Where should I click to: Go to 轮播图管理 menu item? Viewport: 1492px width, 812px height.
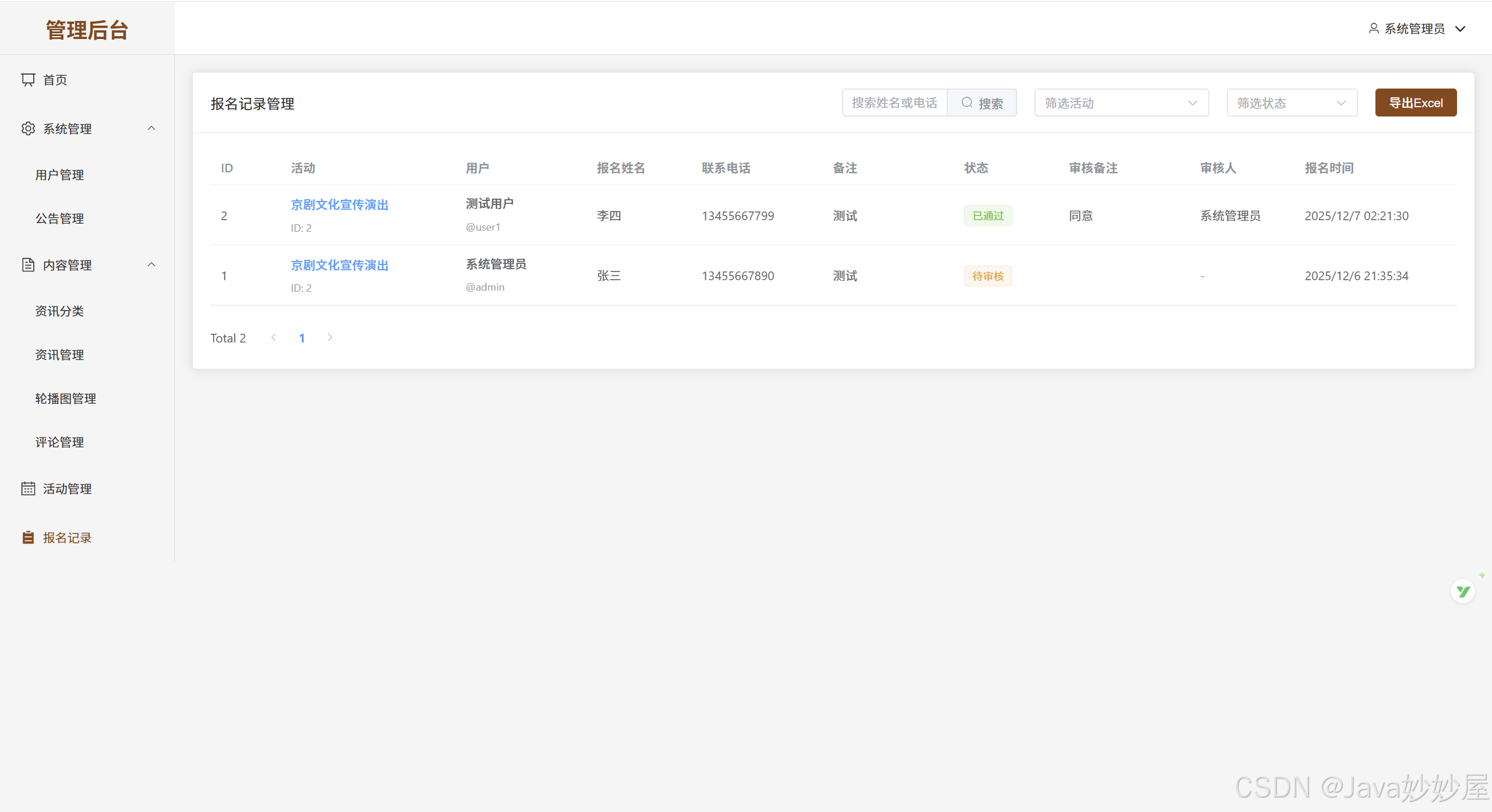[x=66, y=398]
